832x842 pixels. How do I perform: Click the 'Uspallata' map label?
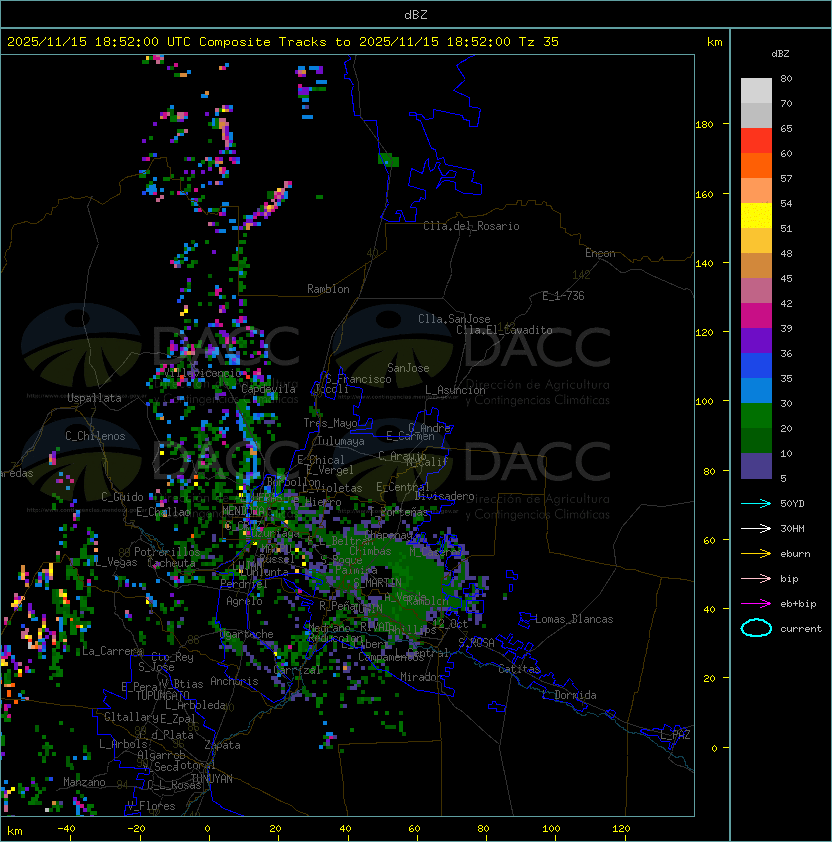pos(94,398)
